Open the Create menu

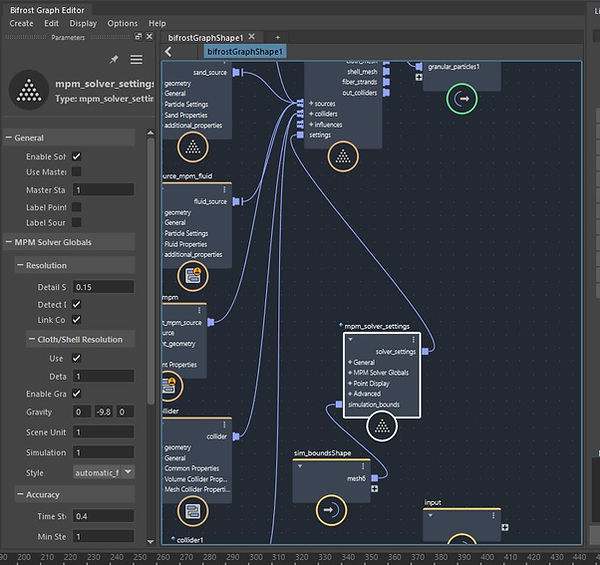pos(21,23)
